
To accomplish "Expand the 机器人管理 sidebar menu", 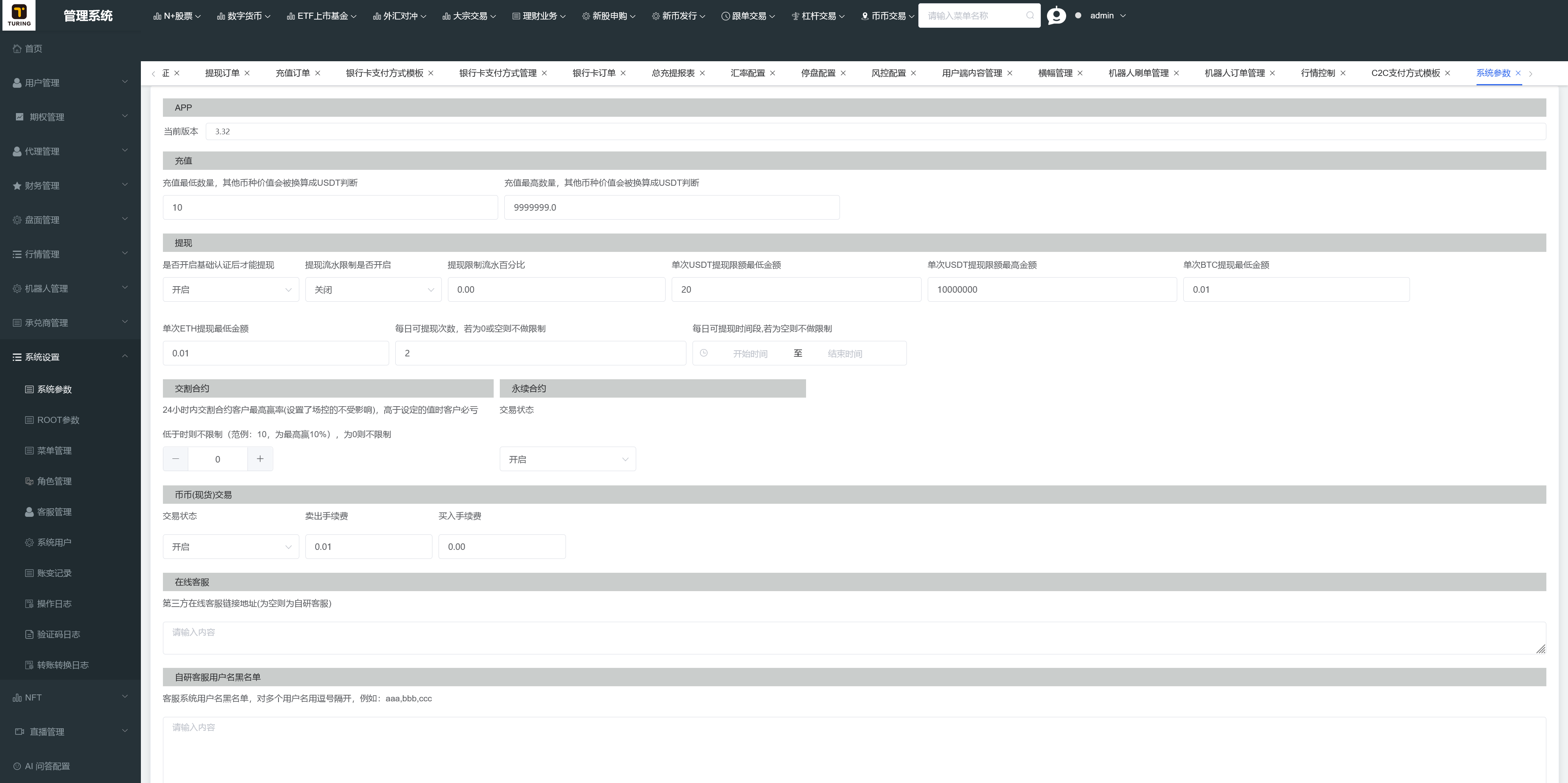I will [x=70, y=288].
